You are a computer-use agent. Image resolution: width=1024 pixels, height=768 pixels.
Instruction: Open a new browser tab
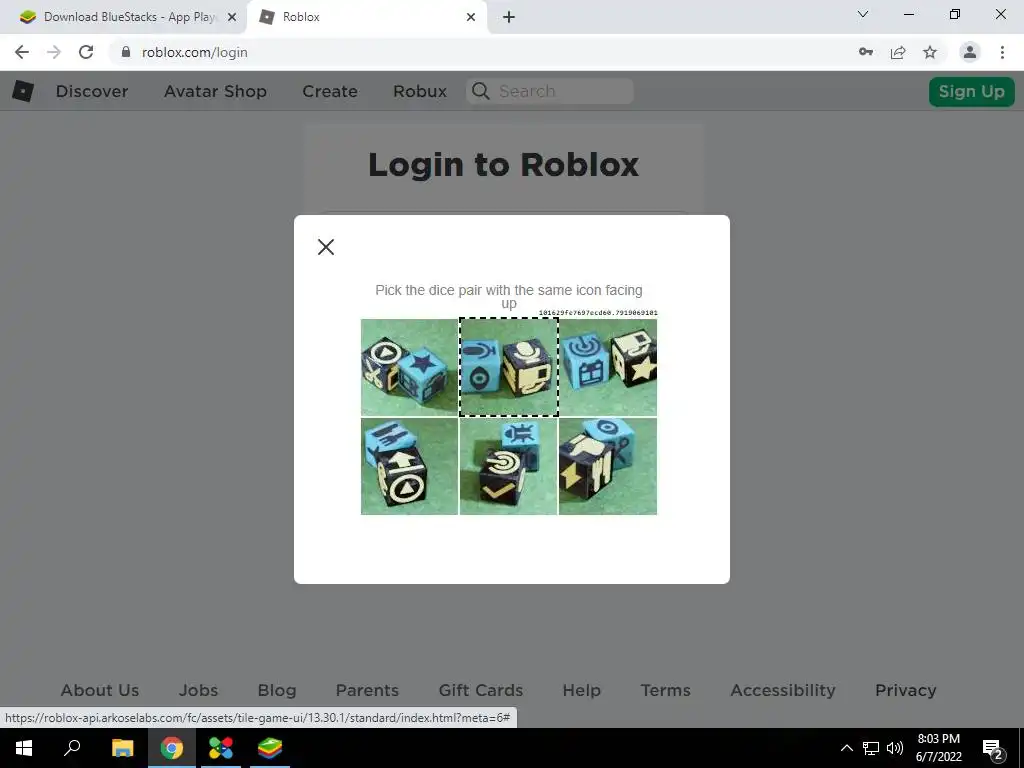pos(509,17)
